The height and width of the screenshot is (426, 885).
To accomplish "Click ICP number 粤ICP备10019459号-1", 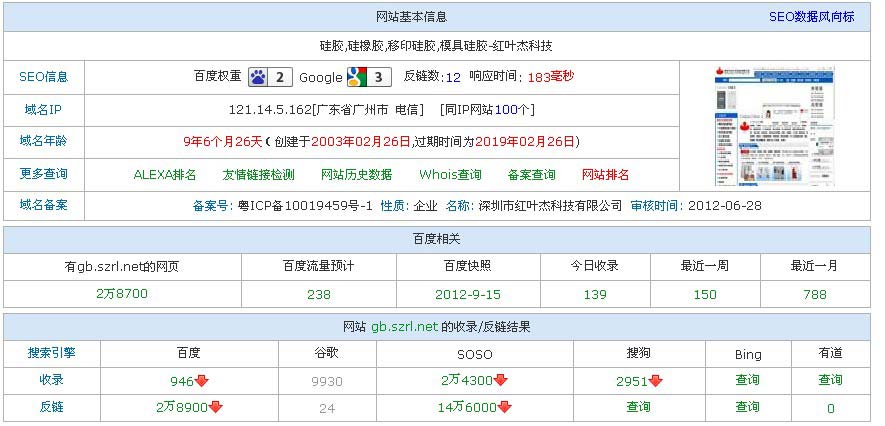I will point(305,206).
